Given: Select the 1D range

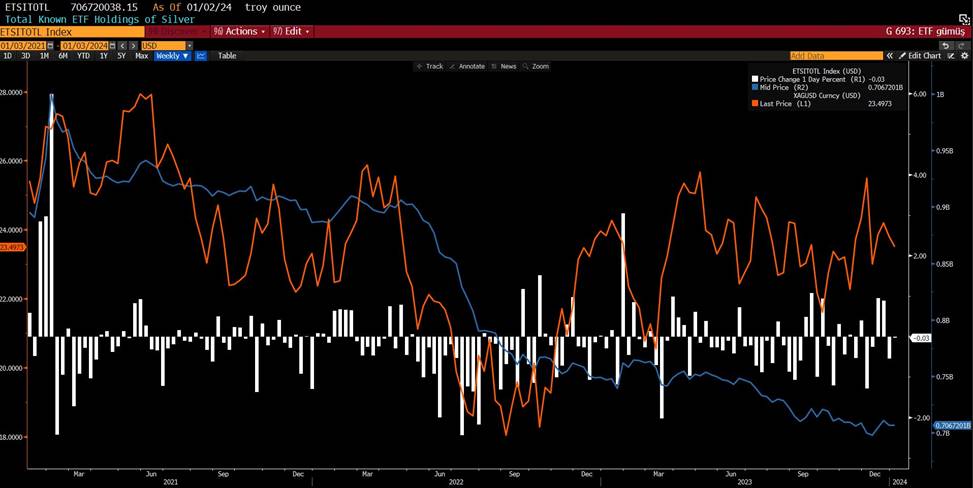Looking at the screenshot, I should coord(7,56).
